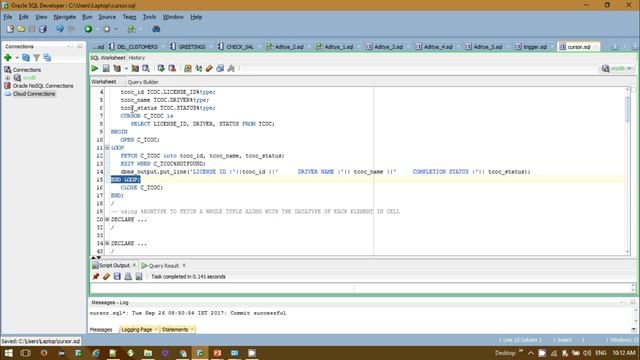Click the New file icon in main toolbar
This screenshot has height=360, width=640.
coord(10,29)
